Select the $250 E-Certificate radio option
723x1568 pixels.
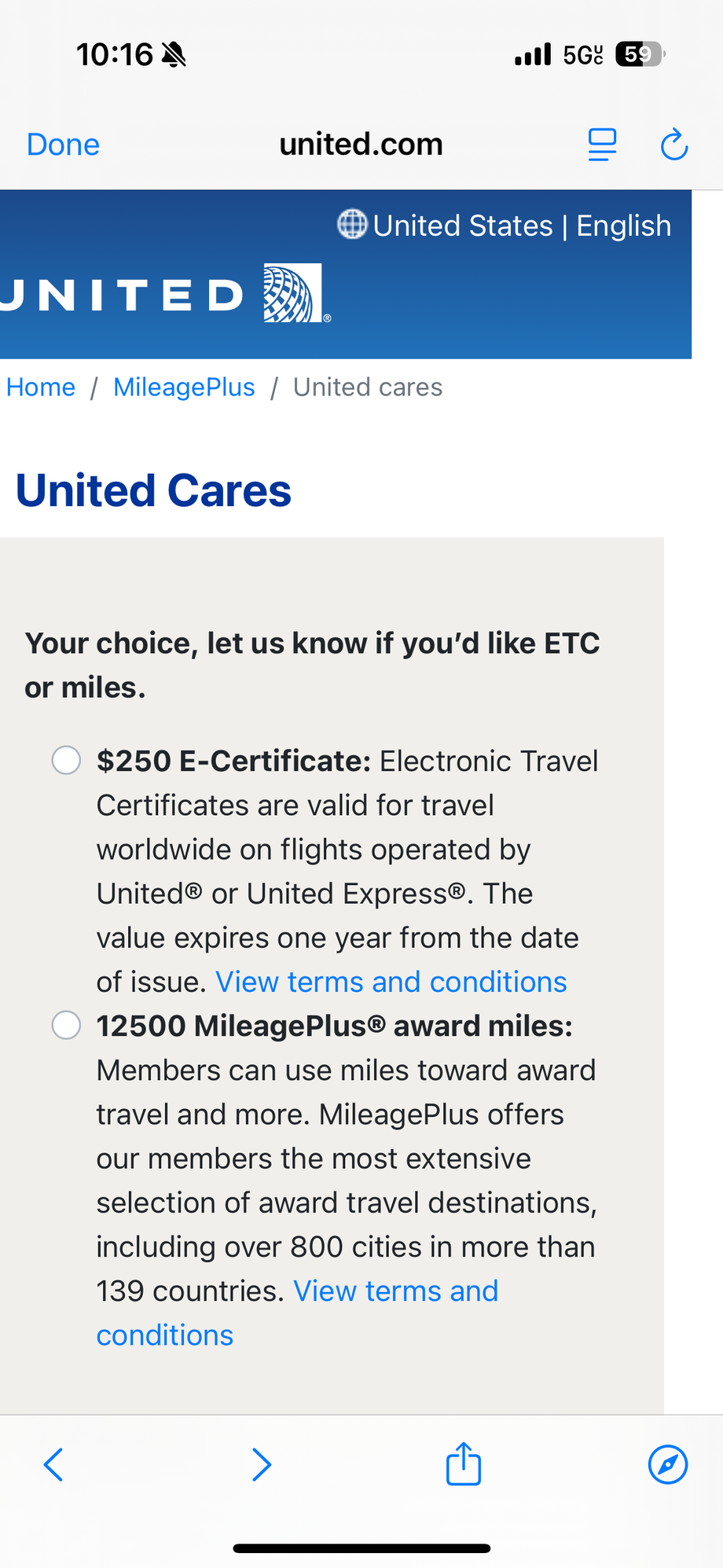pyautogui.click(x=66, y=760)
